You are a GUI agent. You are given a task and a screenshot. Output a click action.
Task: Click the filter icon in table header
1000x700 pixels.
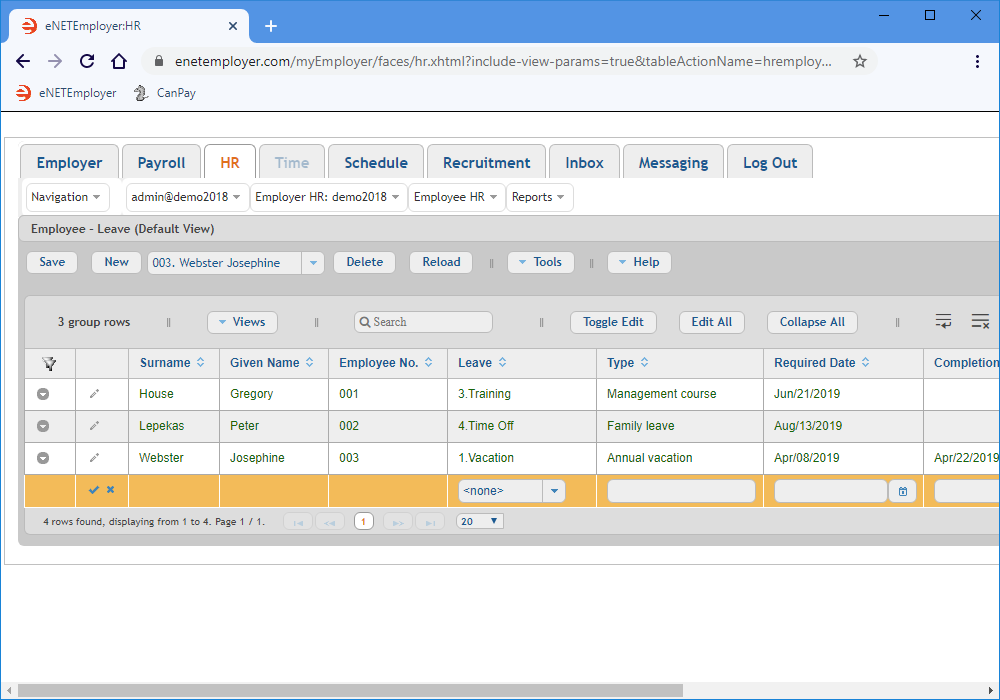[49, 363]
